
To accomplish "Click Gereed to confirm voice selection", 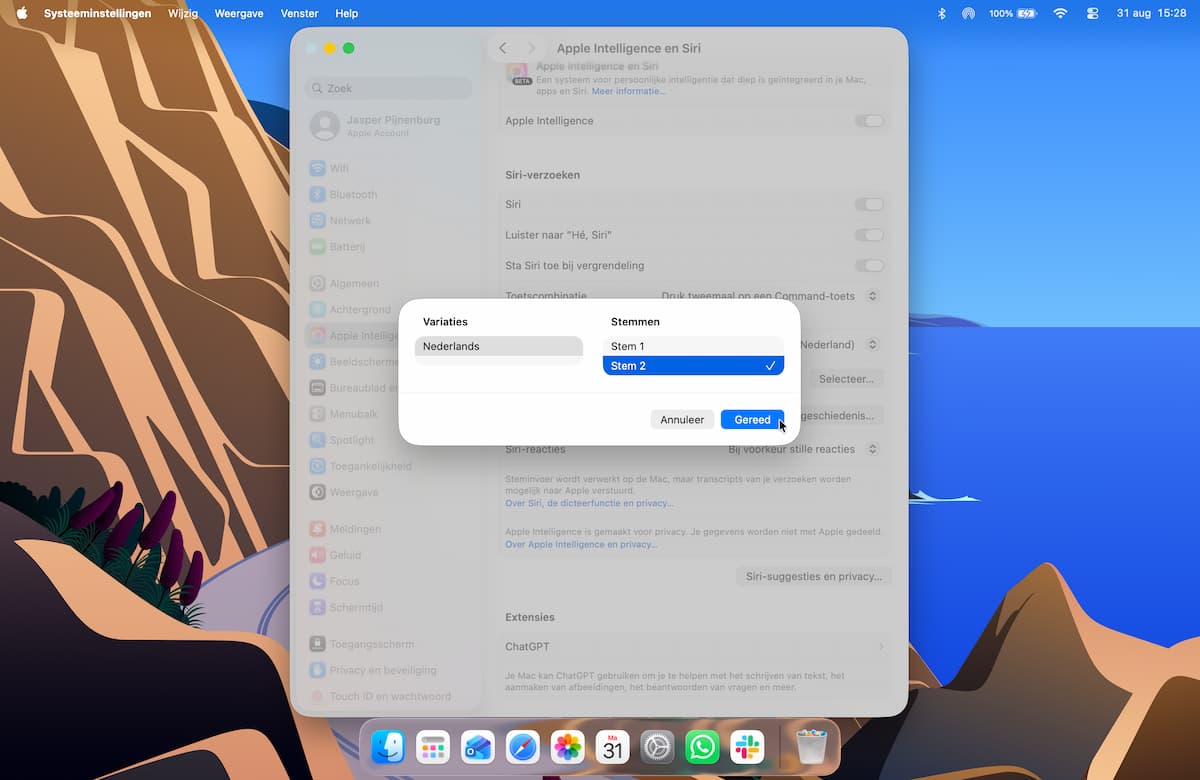I will (x=752, y=420).
